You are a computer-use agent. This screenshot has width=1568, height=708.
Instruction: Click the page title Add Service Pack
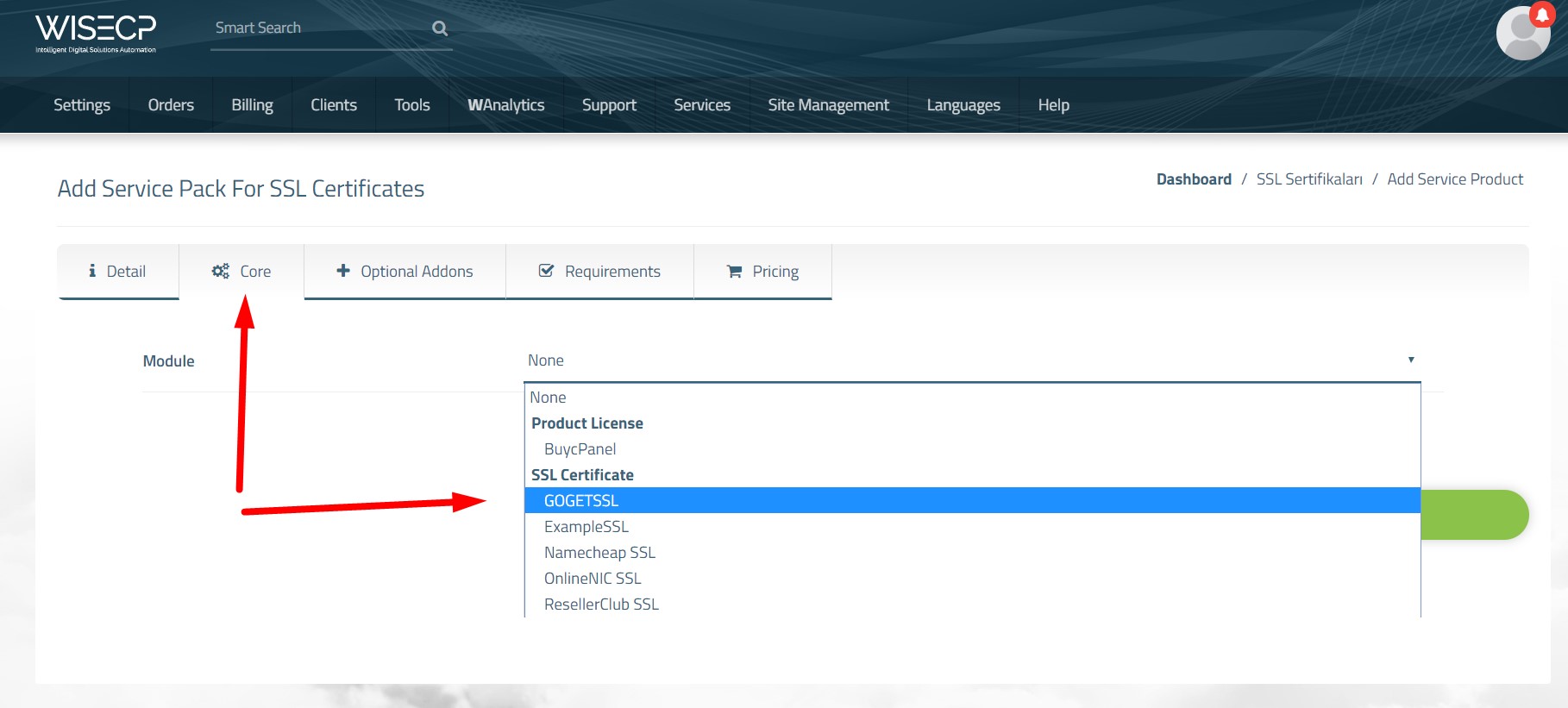pyautogui.click(x=241, y=189)
